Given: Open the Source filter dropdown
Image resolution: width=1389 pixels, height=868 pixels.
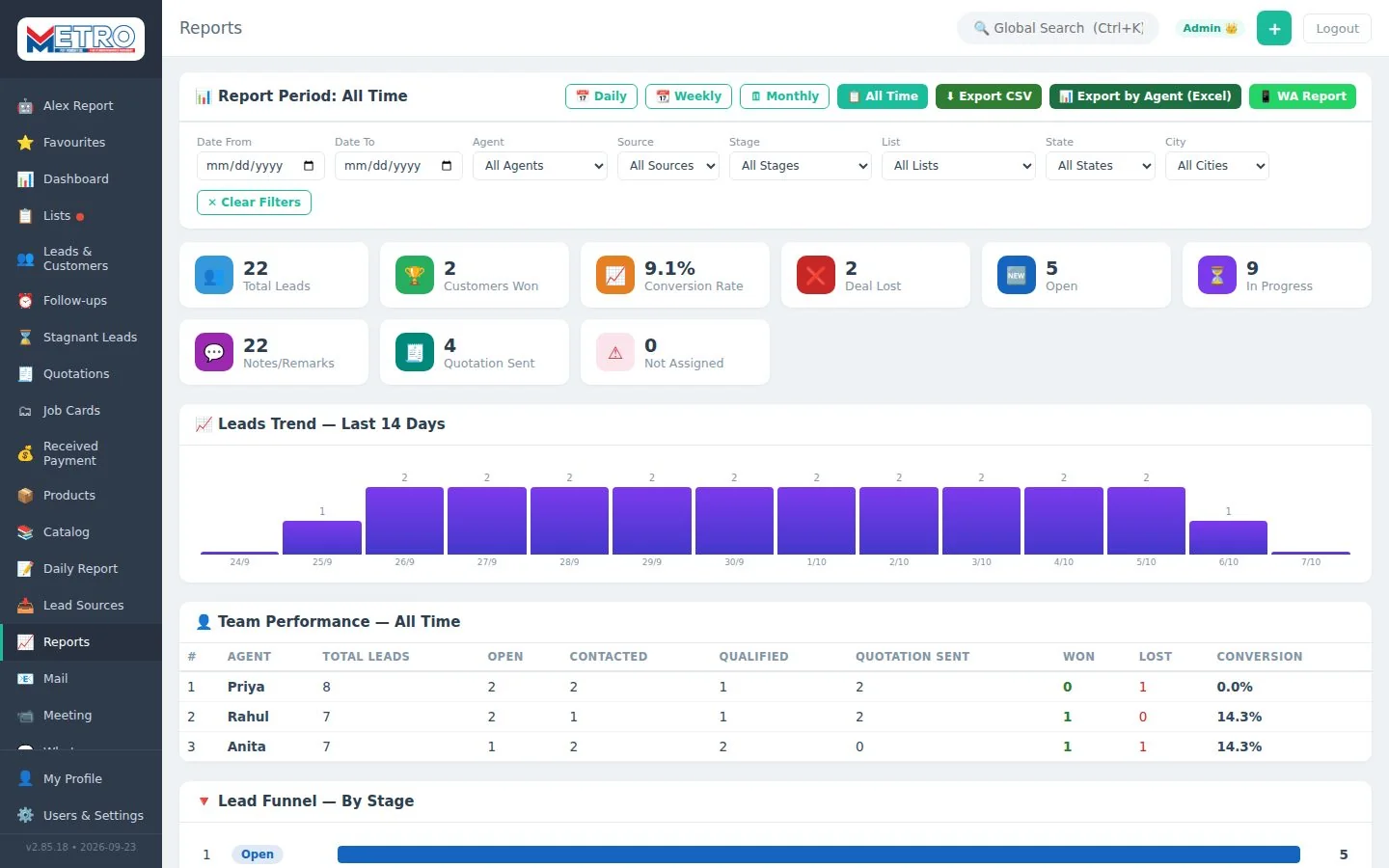Looking at the screenshot, I should tap(668, 166).
